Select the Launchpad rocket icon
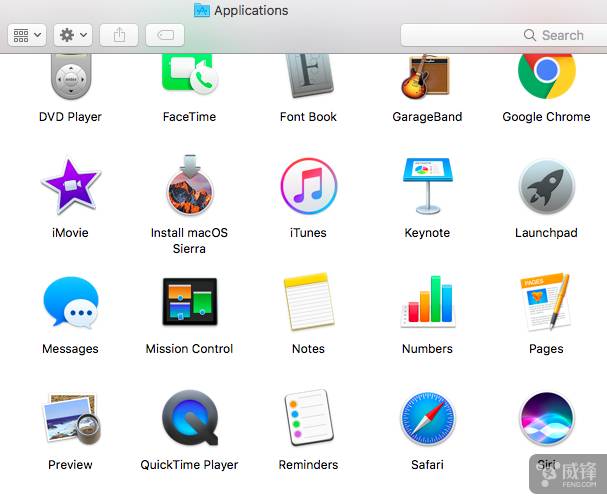Screen dimensions: 607x499 tap(547, 187)
